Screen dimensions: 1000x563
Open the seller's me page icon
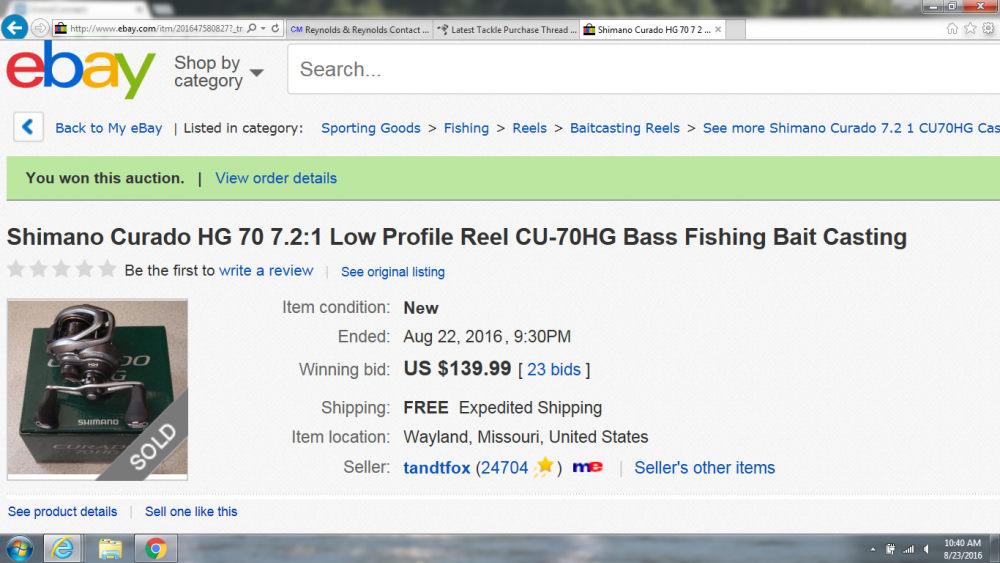(587, 467)
